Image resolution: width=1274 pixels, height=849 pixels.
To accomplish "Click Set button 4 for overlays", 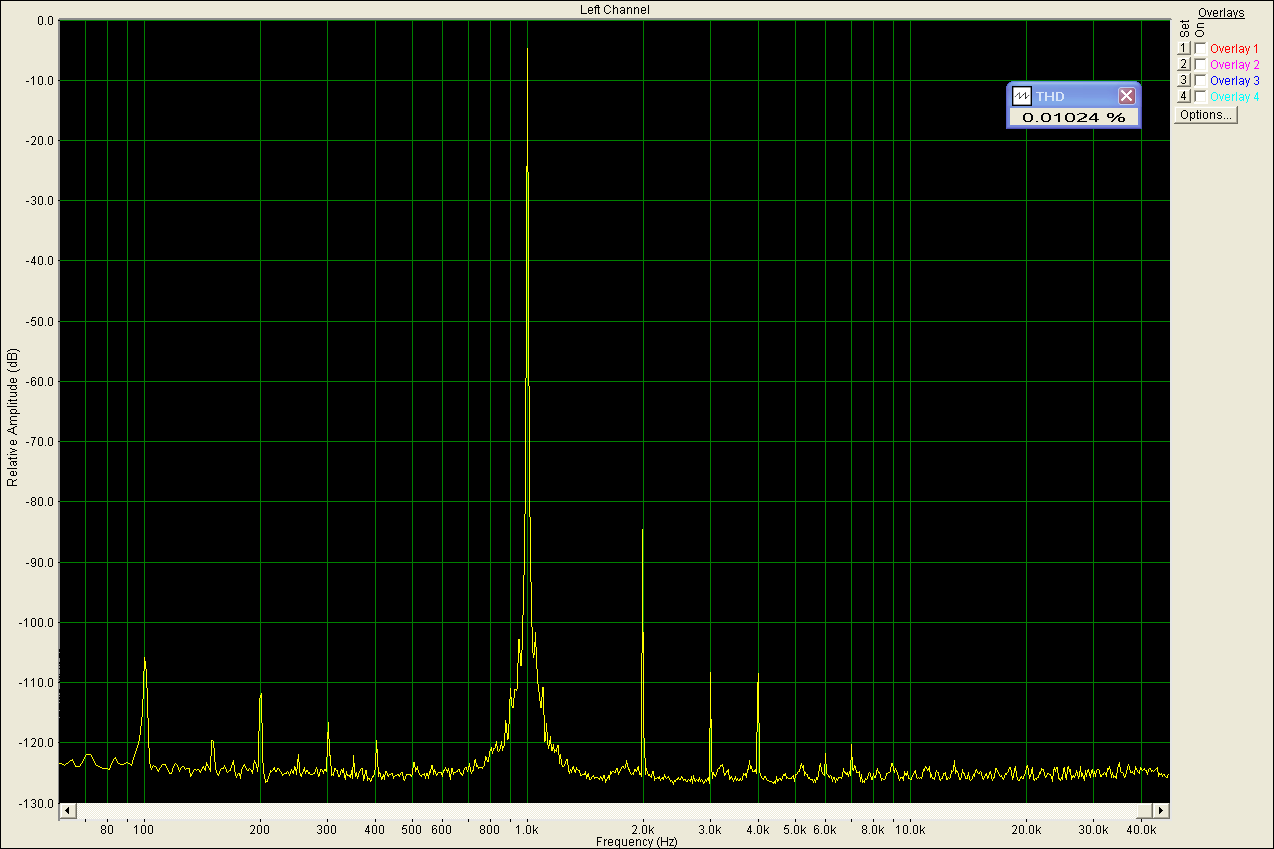I will point(1183,96).
